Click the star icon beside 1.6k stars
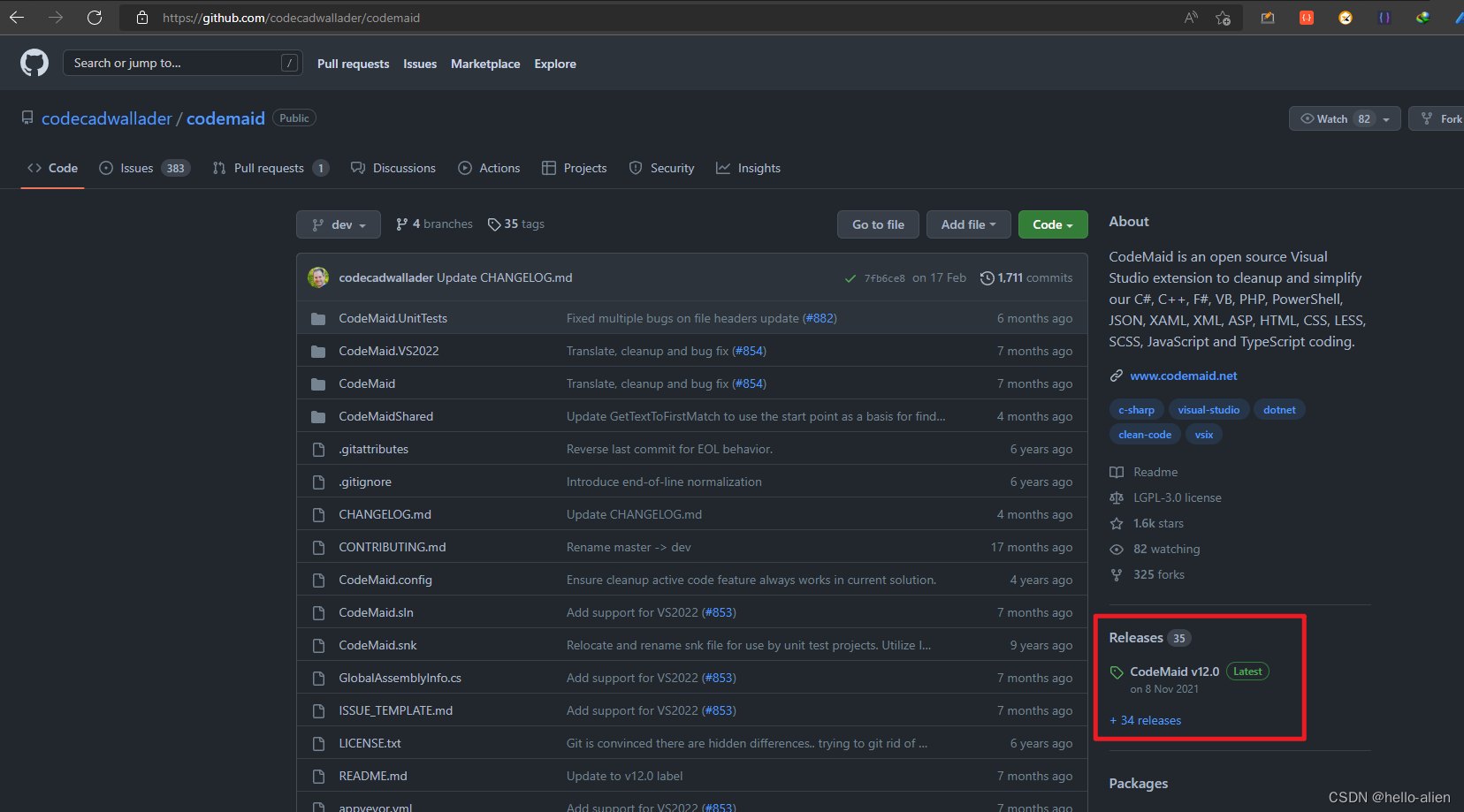Viewport: 1464px width, 812px height. coord(1117,523)
